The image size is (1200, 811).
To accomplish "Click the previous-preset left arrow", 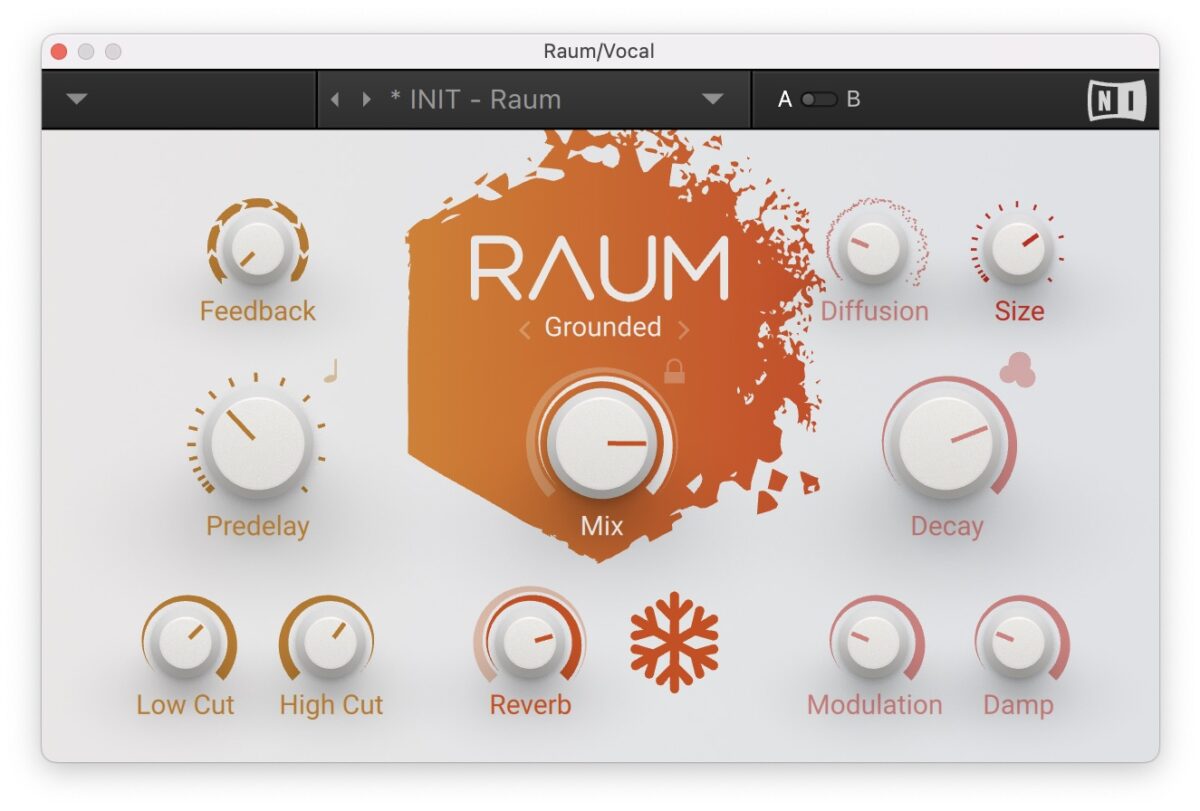I will [x=336, y=99].
